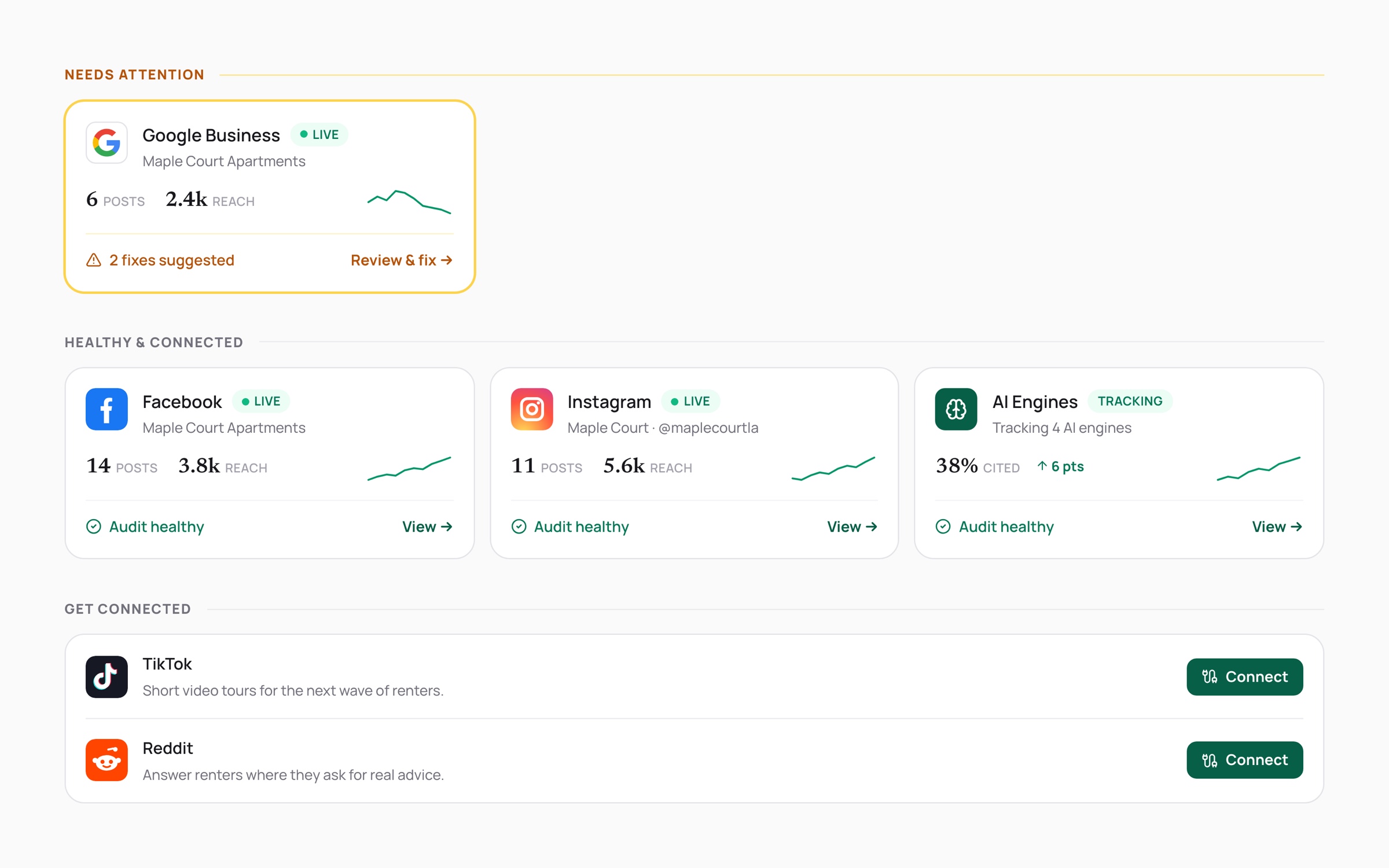Image resolution: width=1389 pixels, height=868 pixels.
Task: Click the Reddit logo icon
Action: pyautogui.click(x=106, y=760)
